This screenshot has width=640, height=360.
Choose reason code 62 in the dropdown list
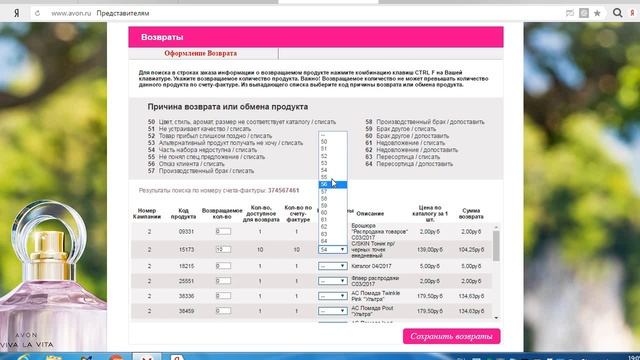(333, 227)
